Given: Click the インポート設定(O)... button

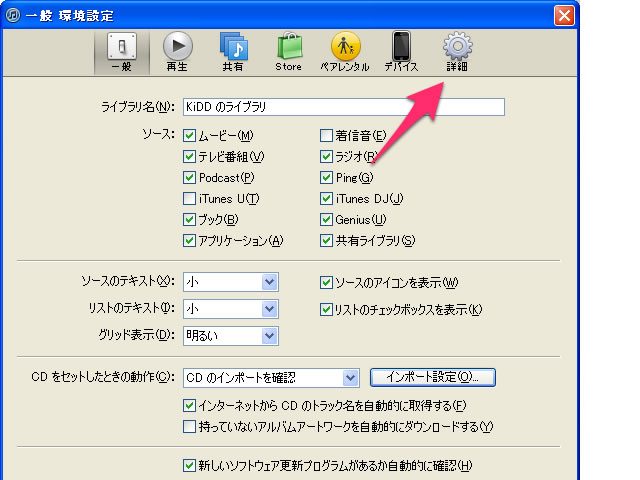Looking at the screenshot, I should point(433,377).
